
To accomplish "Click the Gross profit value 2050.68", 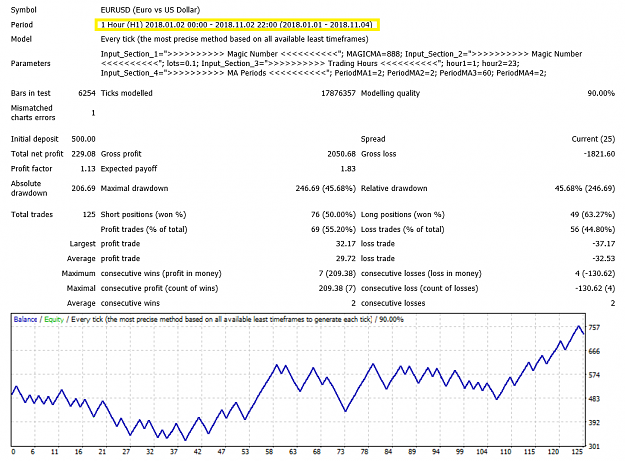I will (342, 154).
